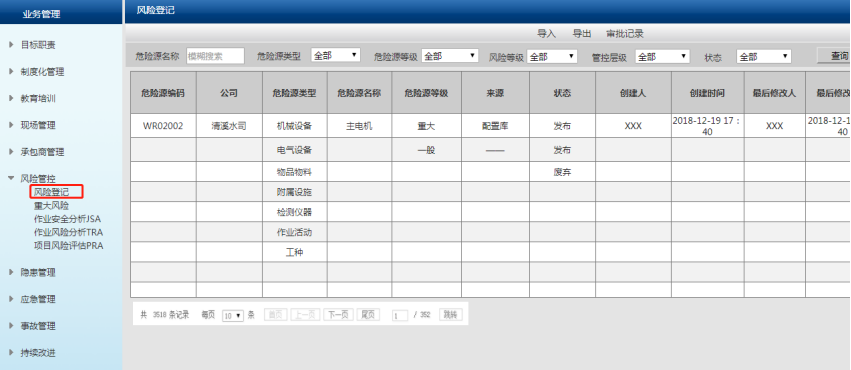The image size is (851, 370).
Task: Expand the 目标职责 menu
Action: coord(37,45)
